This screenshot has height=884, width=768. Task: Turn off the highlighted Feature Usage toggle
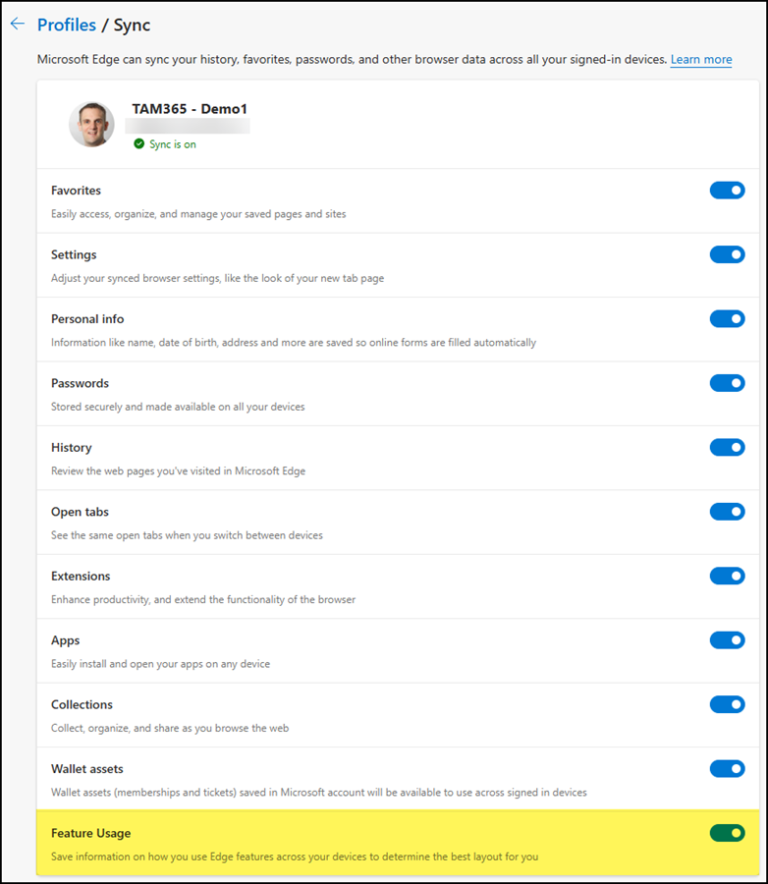(x=727, y=832)
